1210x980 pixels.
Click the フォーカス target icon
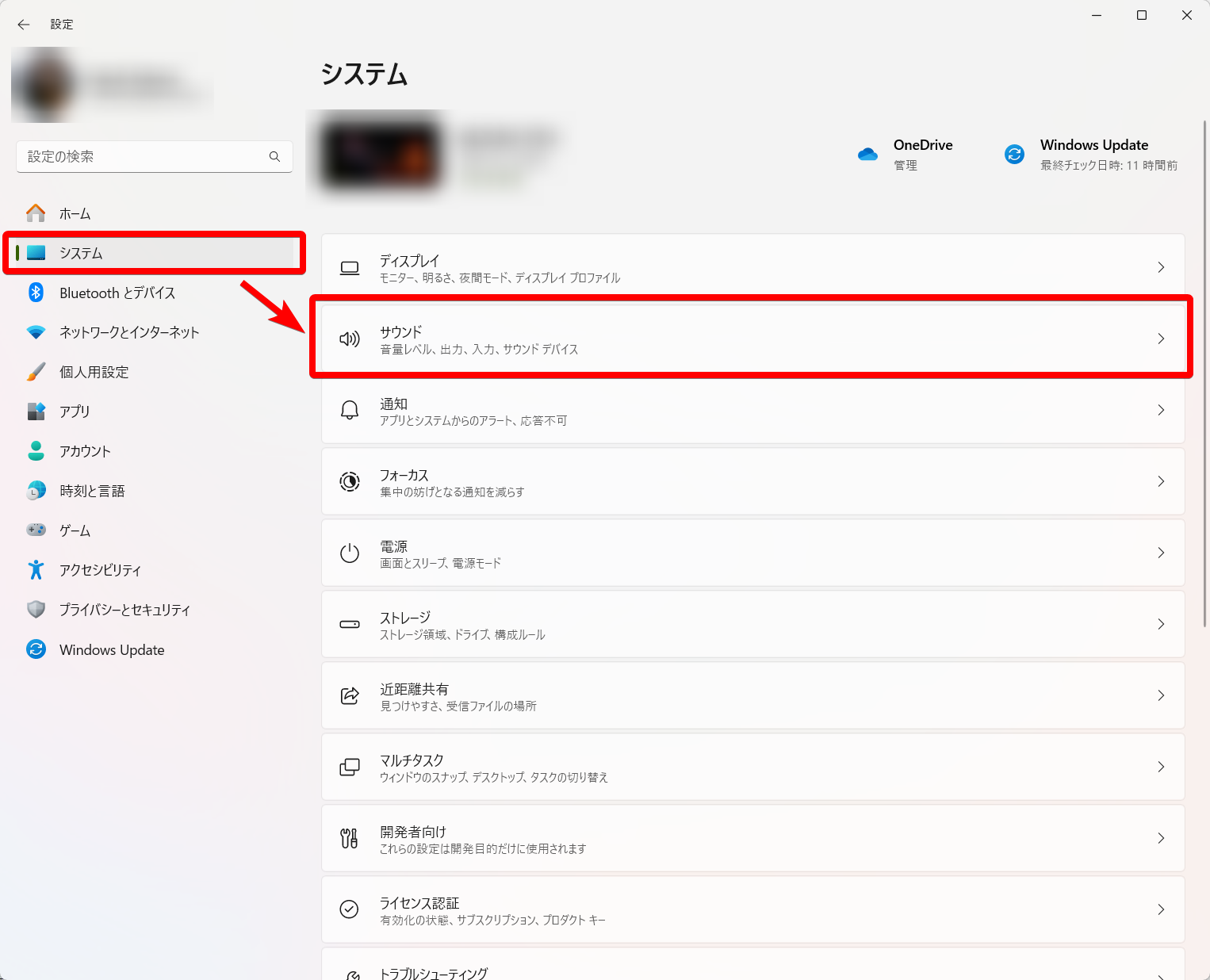point(350,481)
